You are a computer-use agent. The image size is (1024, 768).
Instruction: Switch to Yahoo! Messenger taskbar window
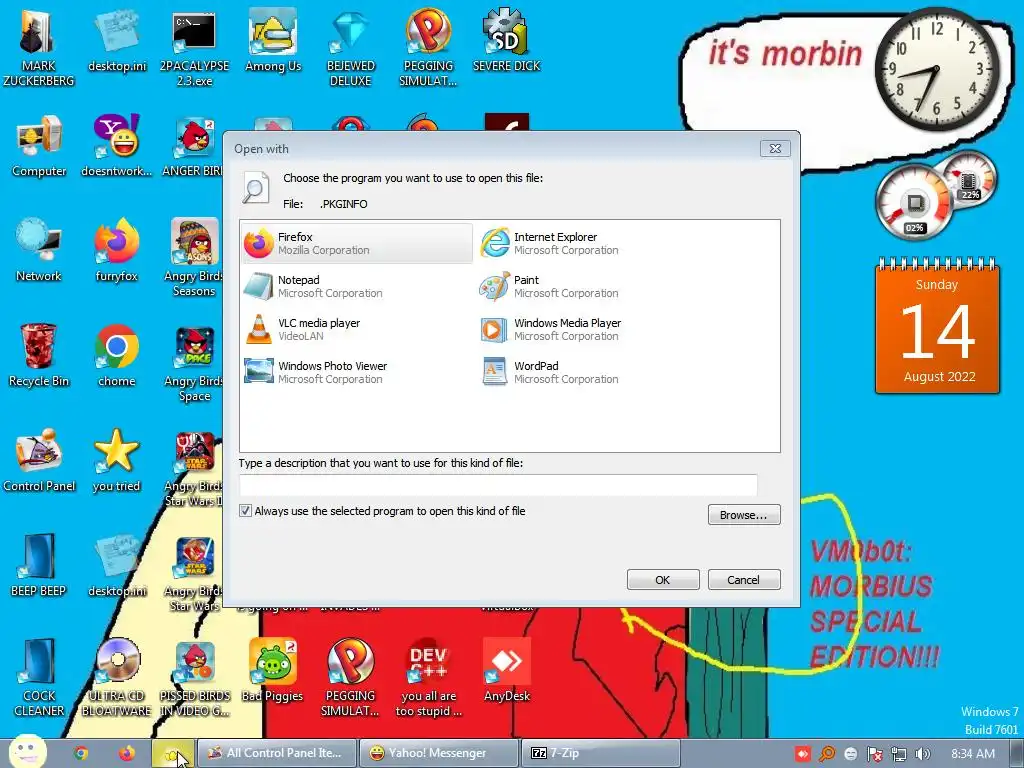(x=439, y=753)
